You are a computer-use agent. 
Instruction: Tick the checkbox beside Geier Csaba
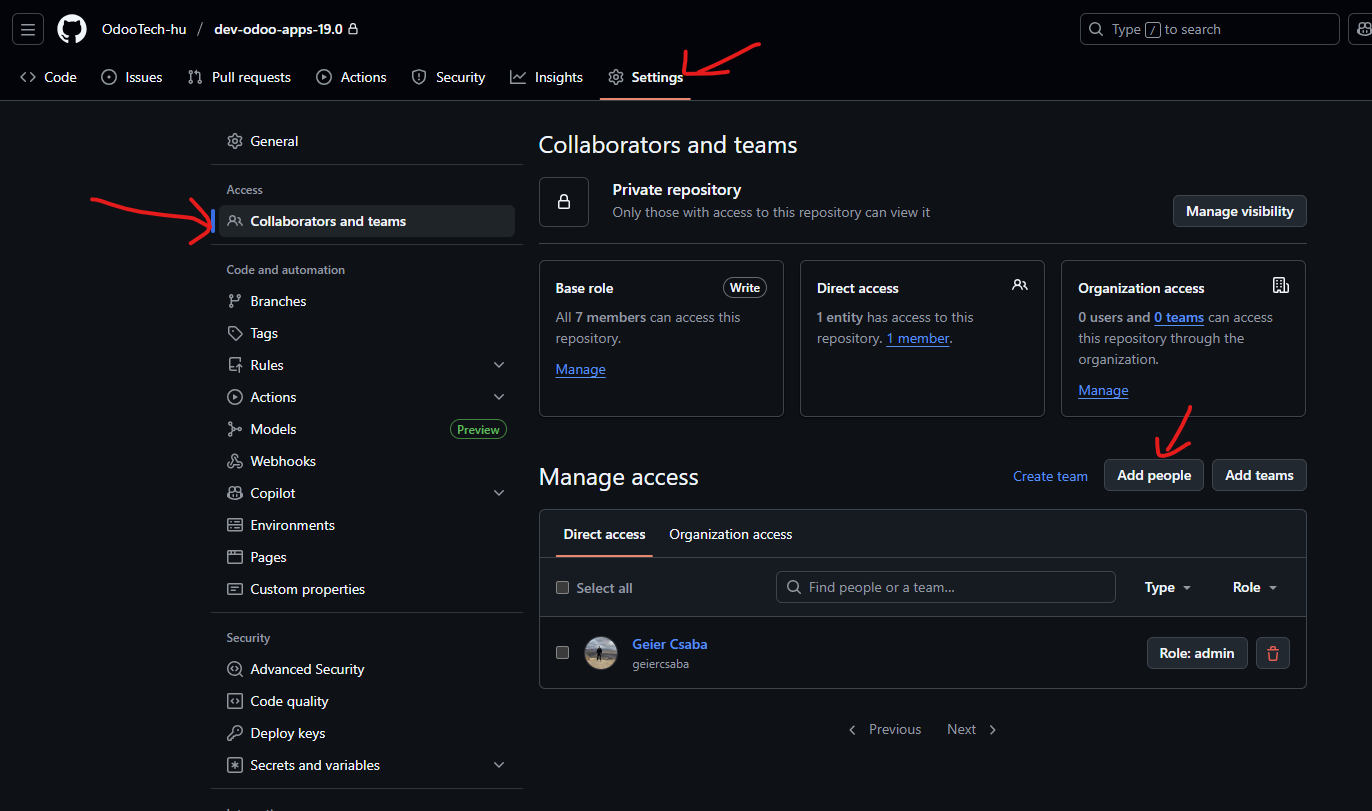click(x=562, y=653)
